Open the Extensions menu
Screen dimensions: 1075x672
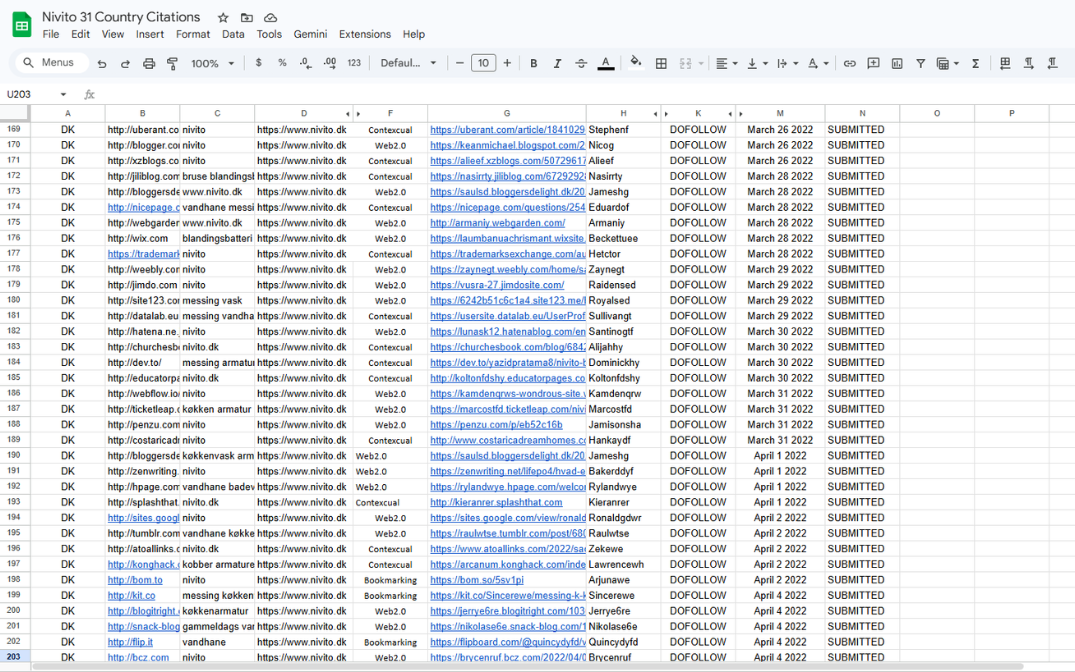[x=364, y=34]
